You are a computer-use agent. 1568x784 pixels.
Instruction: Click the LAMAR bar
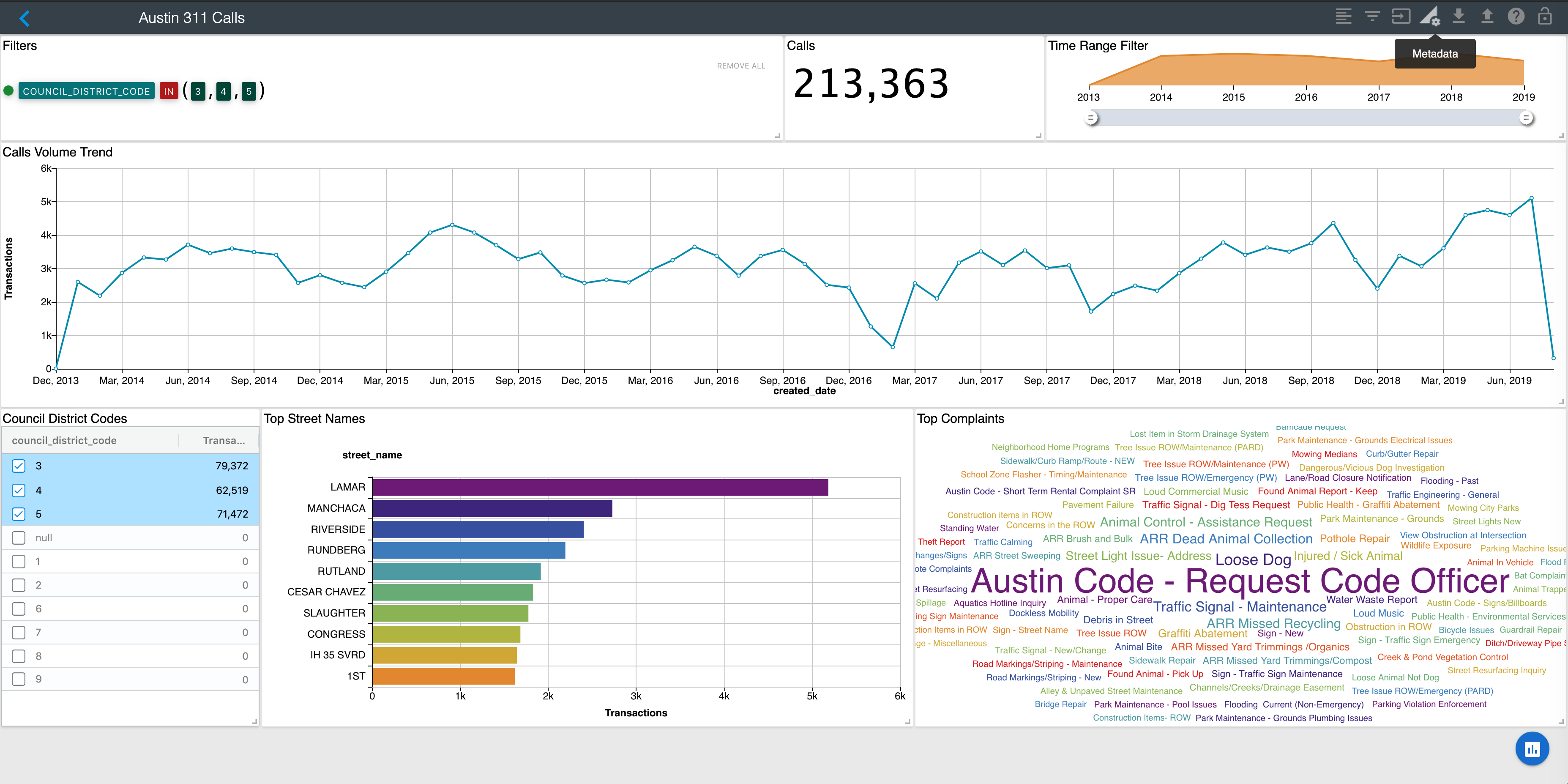600,487
